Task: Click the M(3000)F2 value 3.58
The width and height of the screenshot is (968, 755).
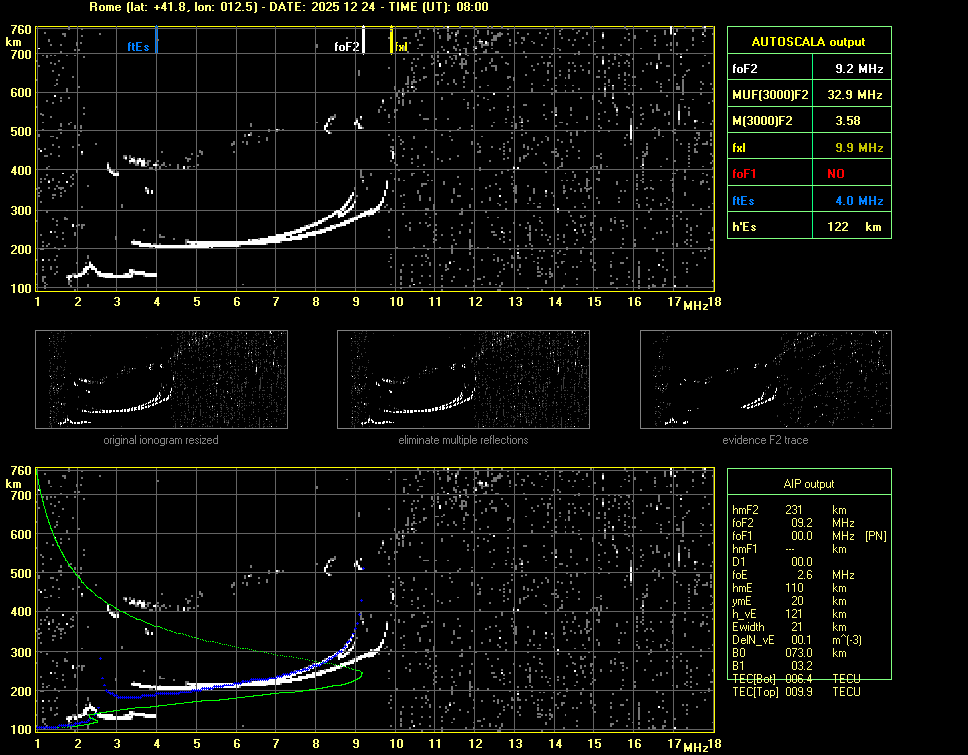Action: tap(848, 120)
